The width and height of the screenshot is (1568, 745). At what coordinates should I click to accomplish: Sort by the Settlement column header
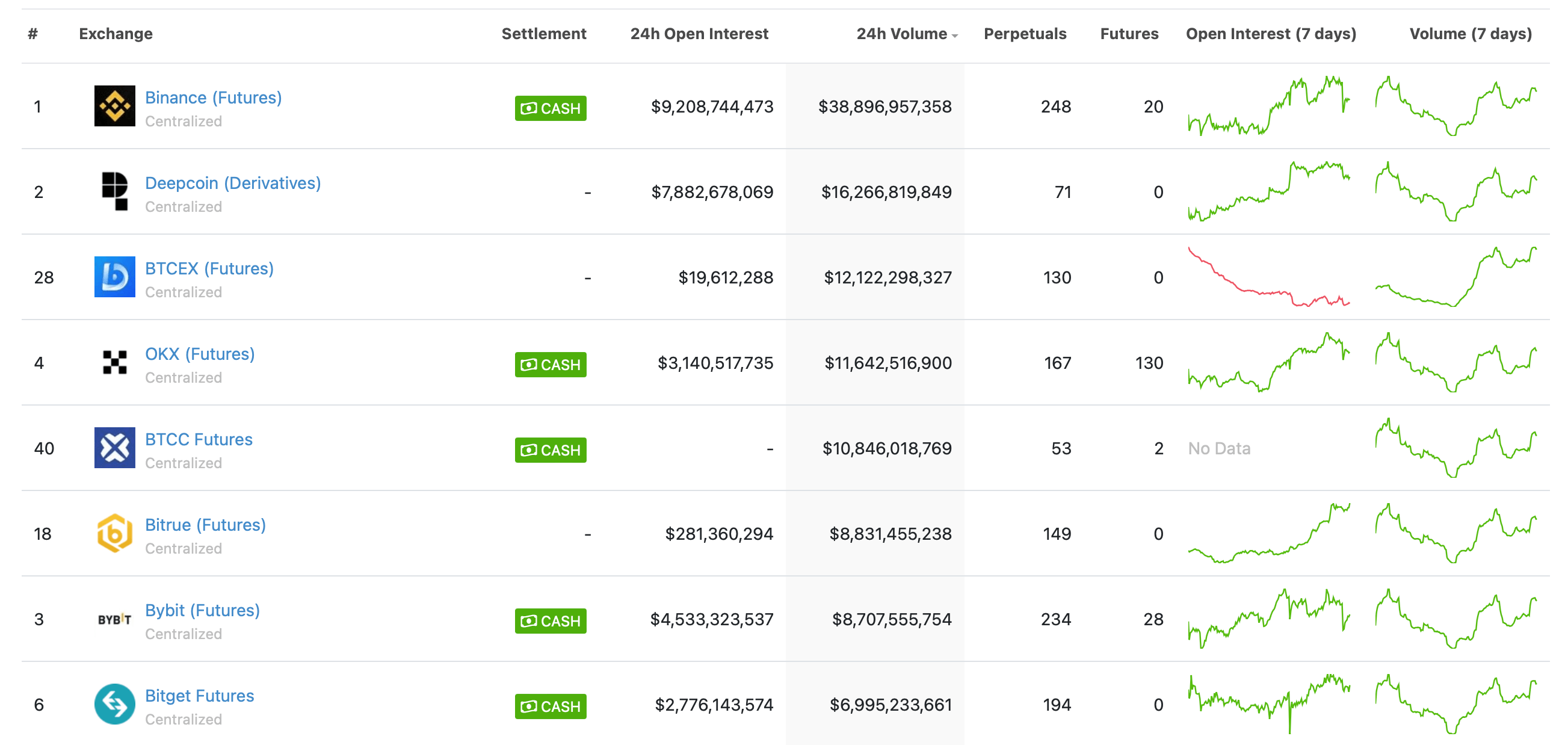coord(543,34)
